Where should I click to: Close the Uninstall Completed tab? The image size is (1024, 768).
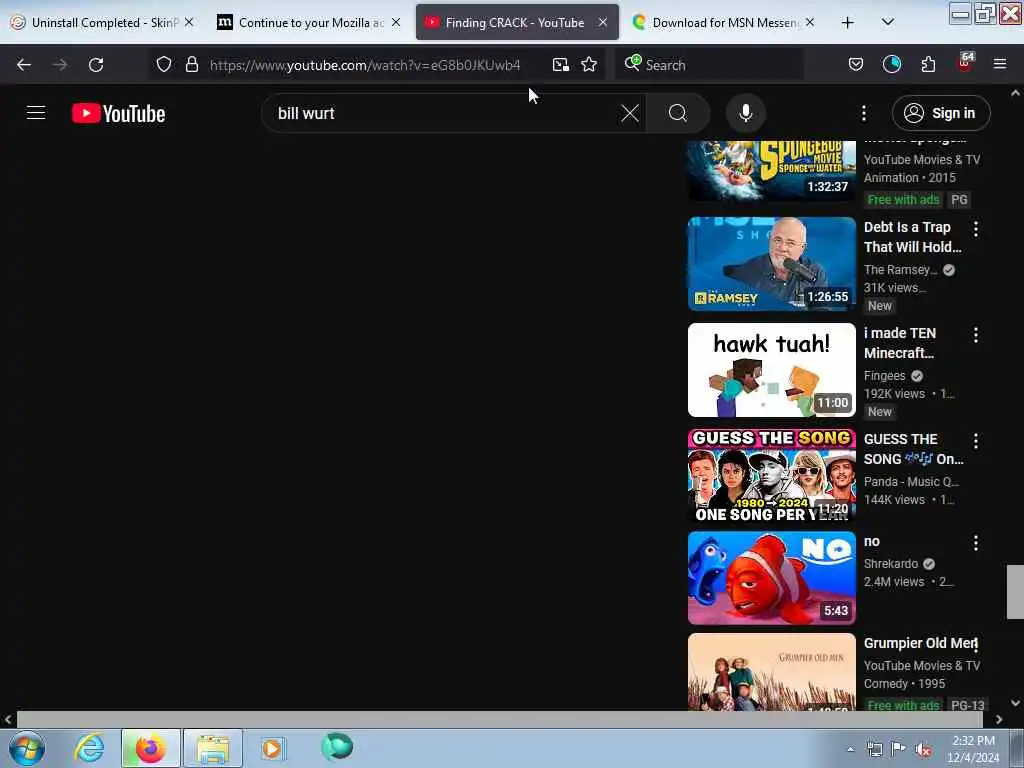point(189,22)
